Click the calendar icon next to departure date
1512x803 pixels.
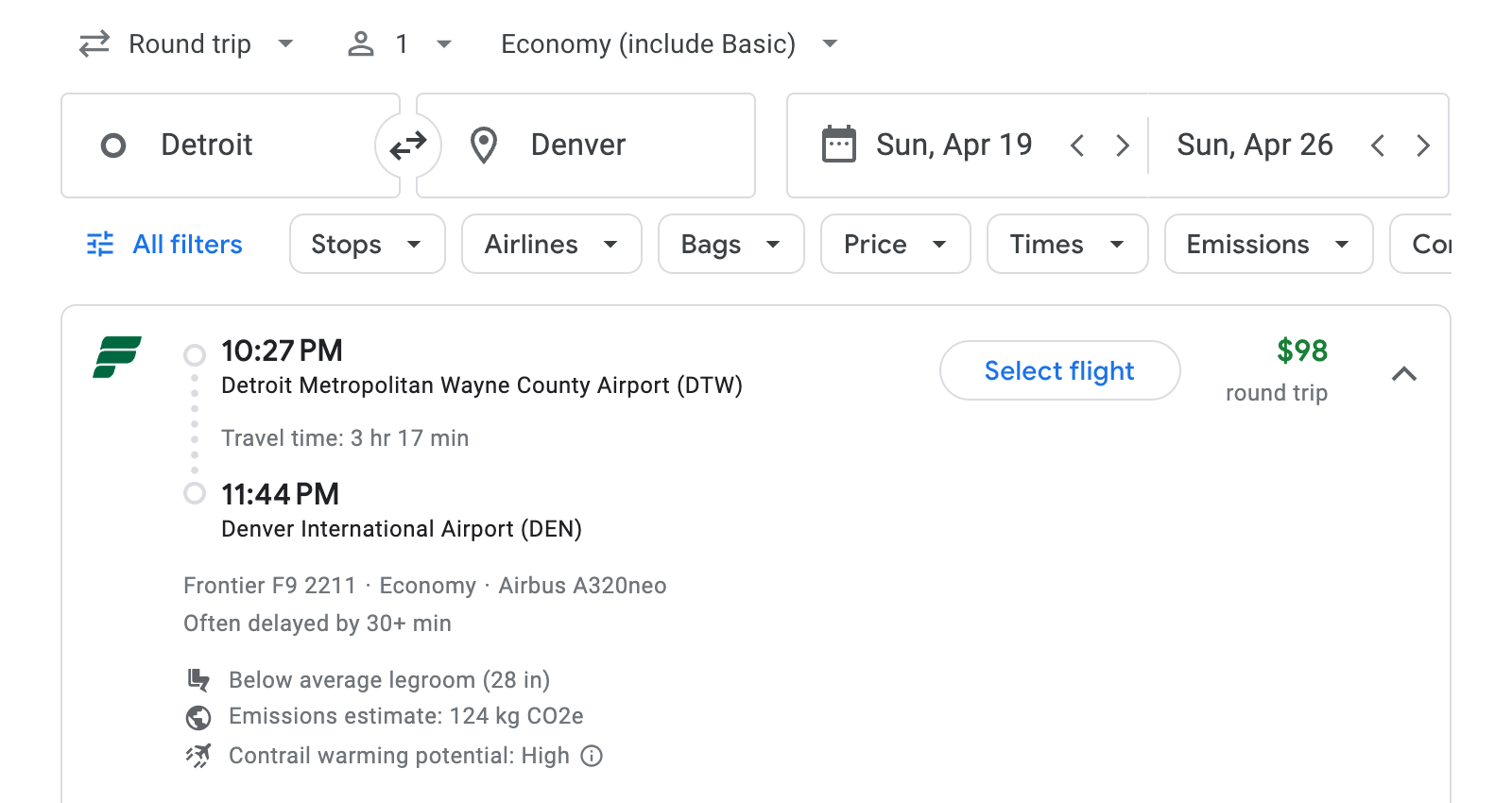coord(837,144)
